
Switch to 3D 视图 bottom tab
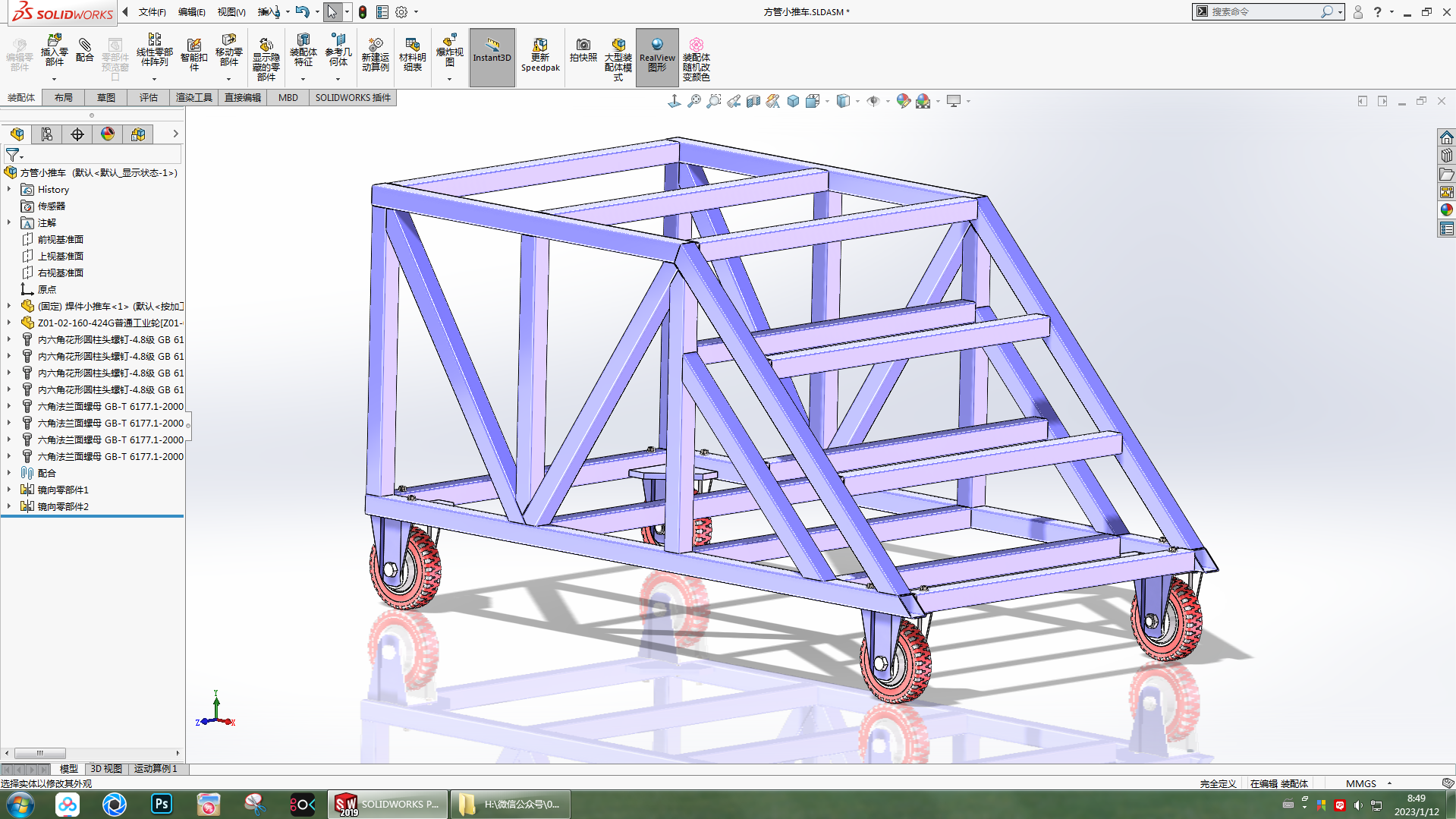click(106, 769)
